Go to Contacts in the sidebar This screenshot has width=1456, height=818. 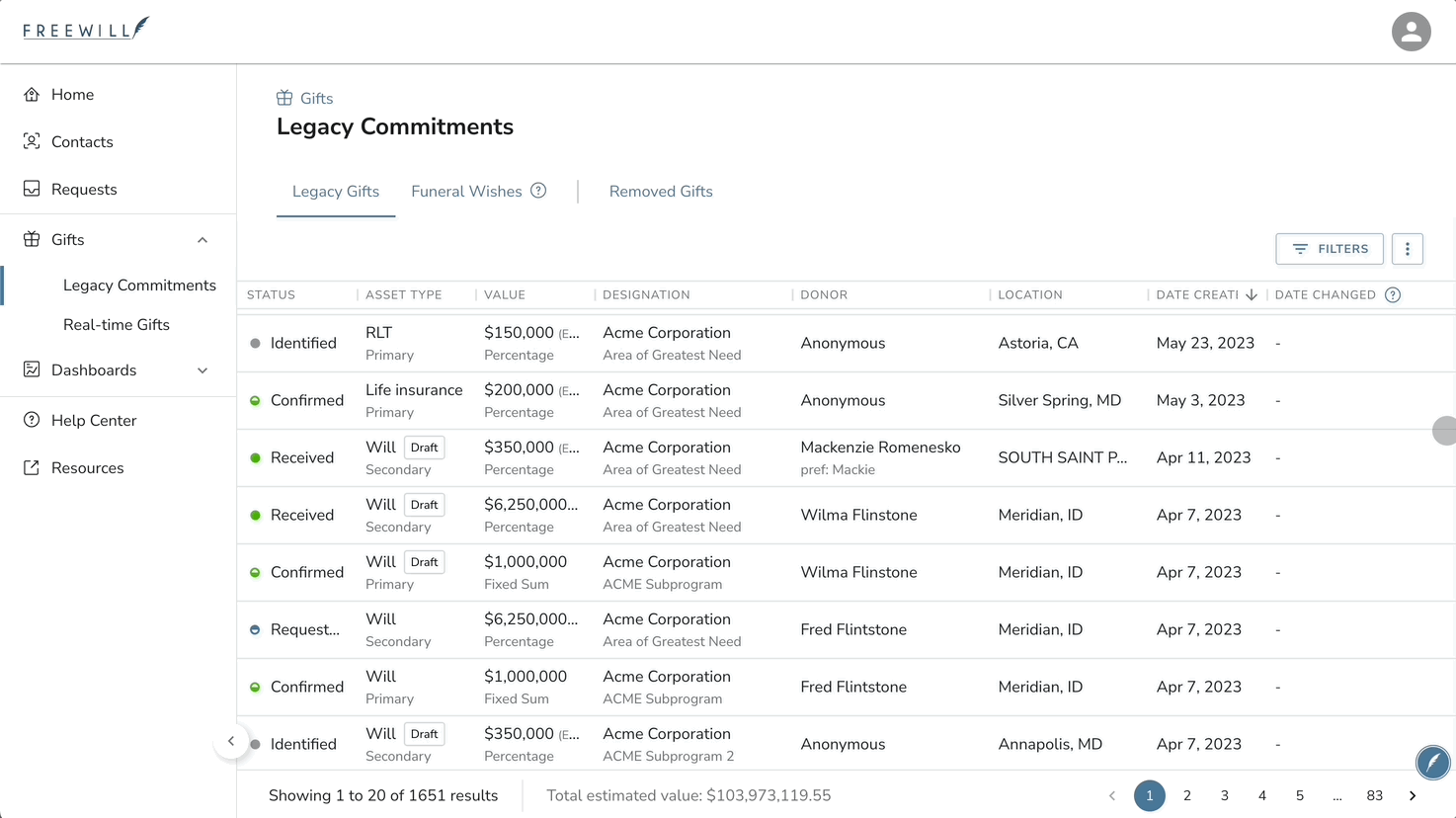tap(82, 142)
